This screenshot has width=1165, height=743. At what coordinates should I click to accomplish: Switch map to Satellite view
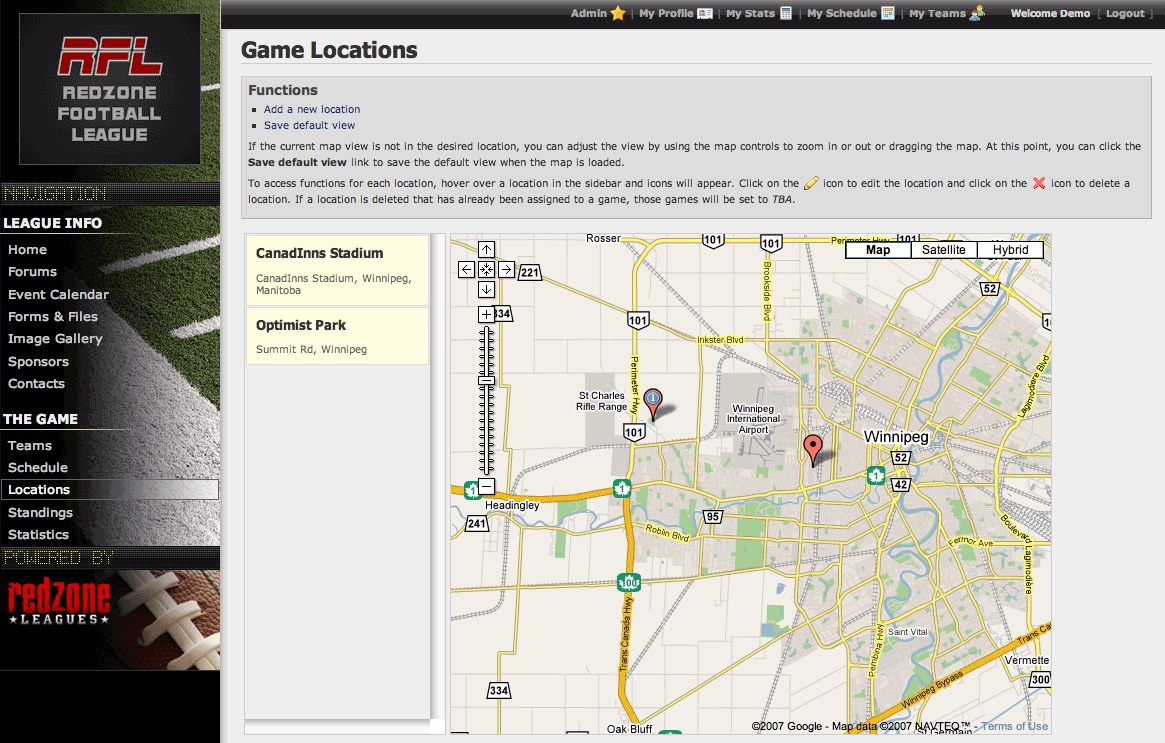(x=944, y=250)
